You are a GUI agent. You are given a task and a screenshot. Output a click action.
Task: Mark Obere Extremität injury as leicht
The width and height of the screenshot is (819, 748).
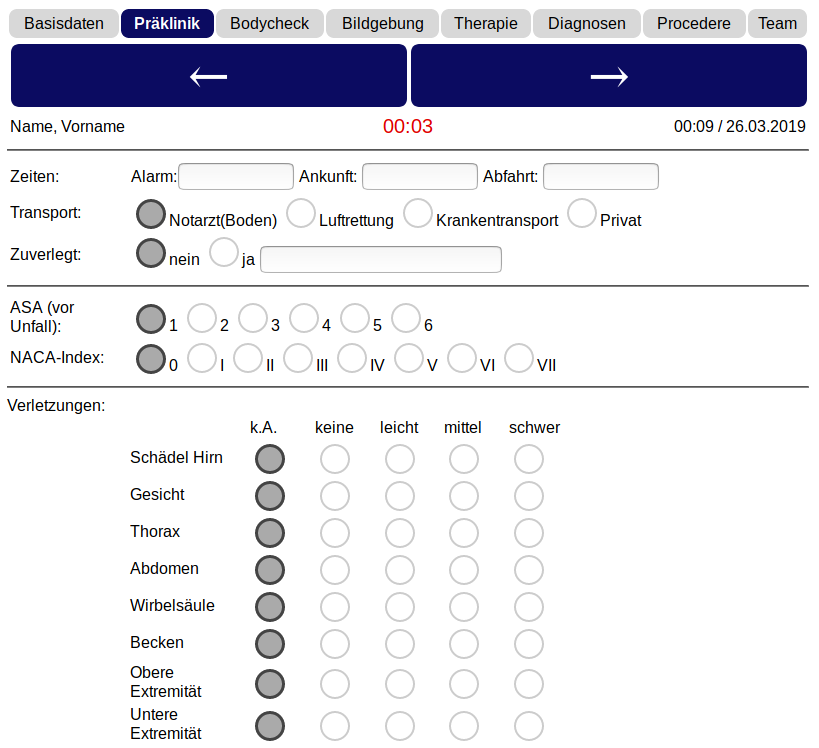click(400, 684)
